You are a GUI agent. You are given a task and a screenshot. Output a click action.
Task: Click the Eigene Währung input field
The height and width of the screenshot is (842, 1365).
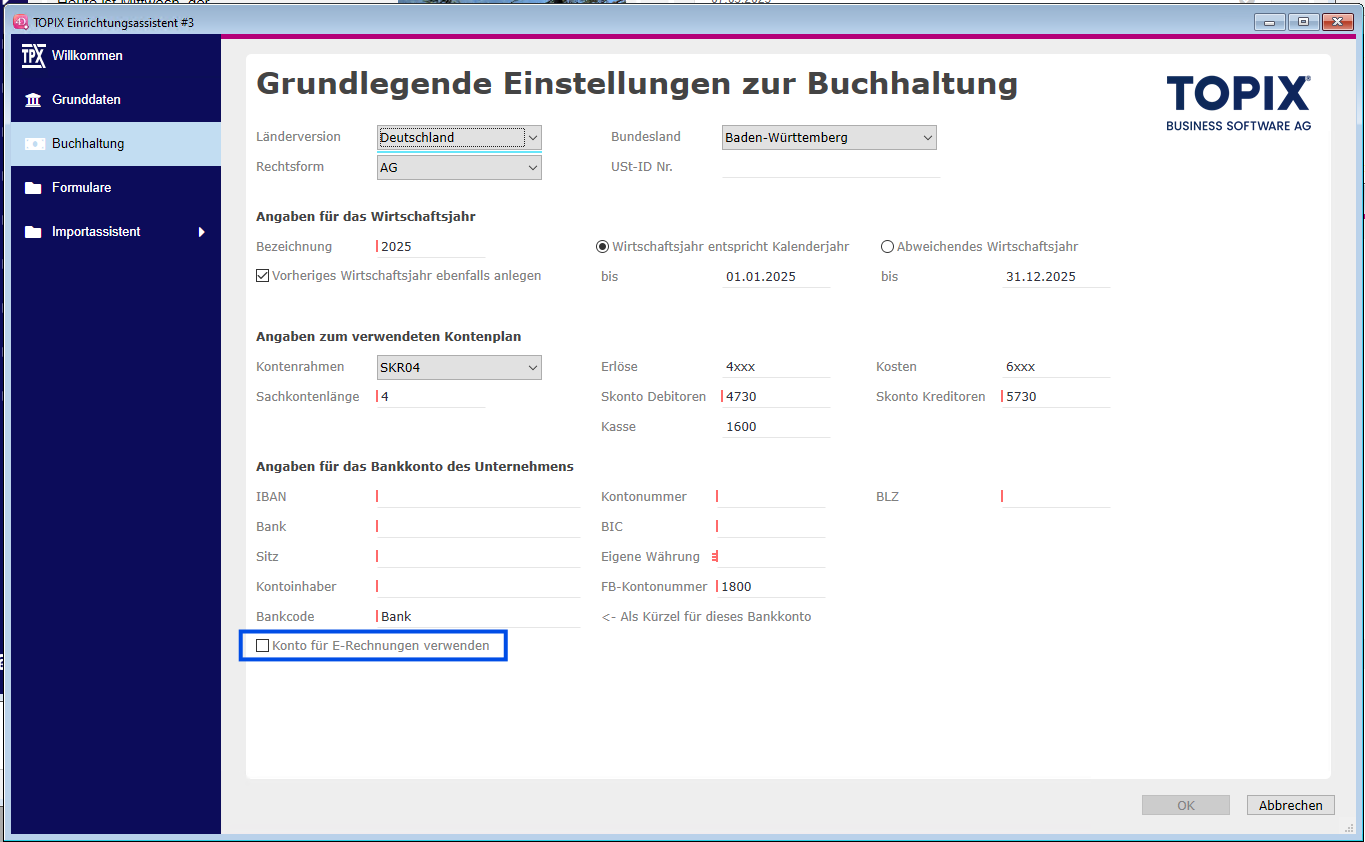click(x=769, y=557)
